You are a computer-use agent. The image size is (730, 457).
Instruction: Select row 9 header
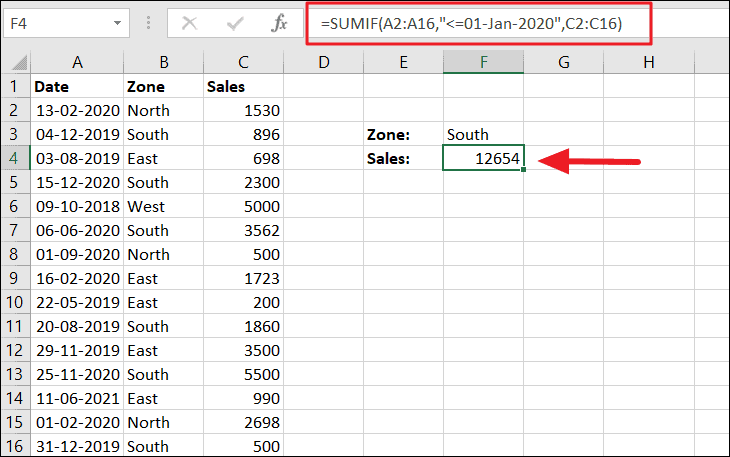point(15,279)
